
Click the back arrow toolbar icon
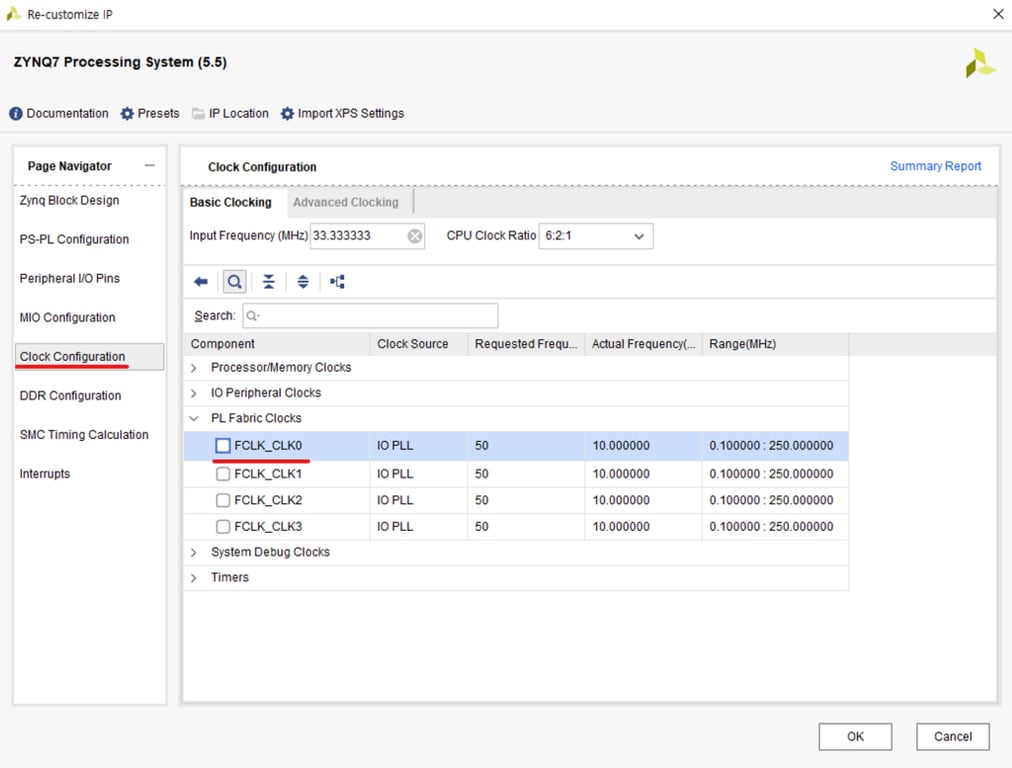click(x=201, y=282)
